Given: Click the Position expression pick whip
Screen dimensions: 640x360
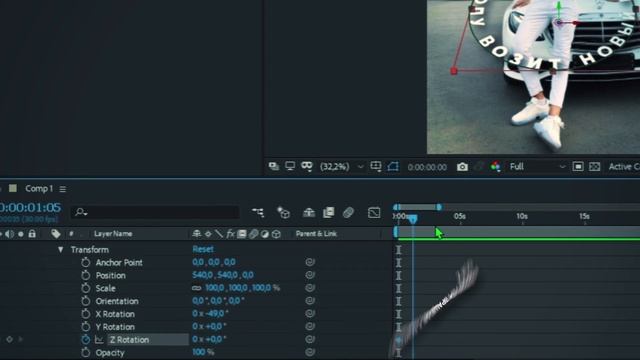Looking at the screenshot, I should [x=310, y=275].
